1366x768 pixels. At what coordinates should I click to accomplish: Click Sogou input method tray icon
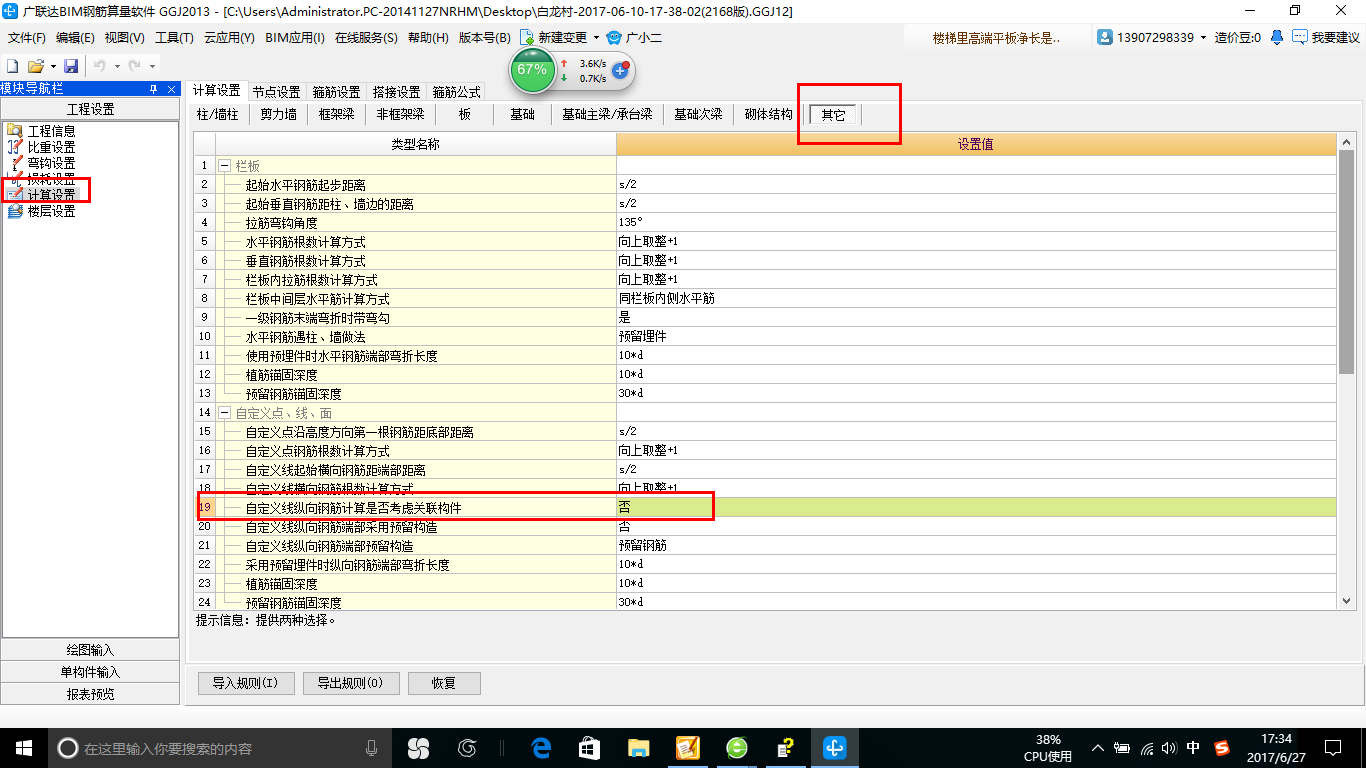pos(1222,748)
